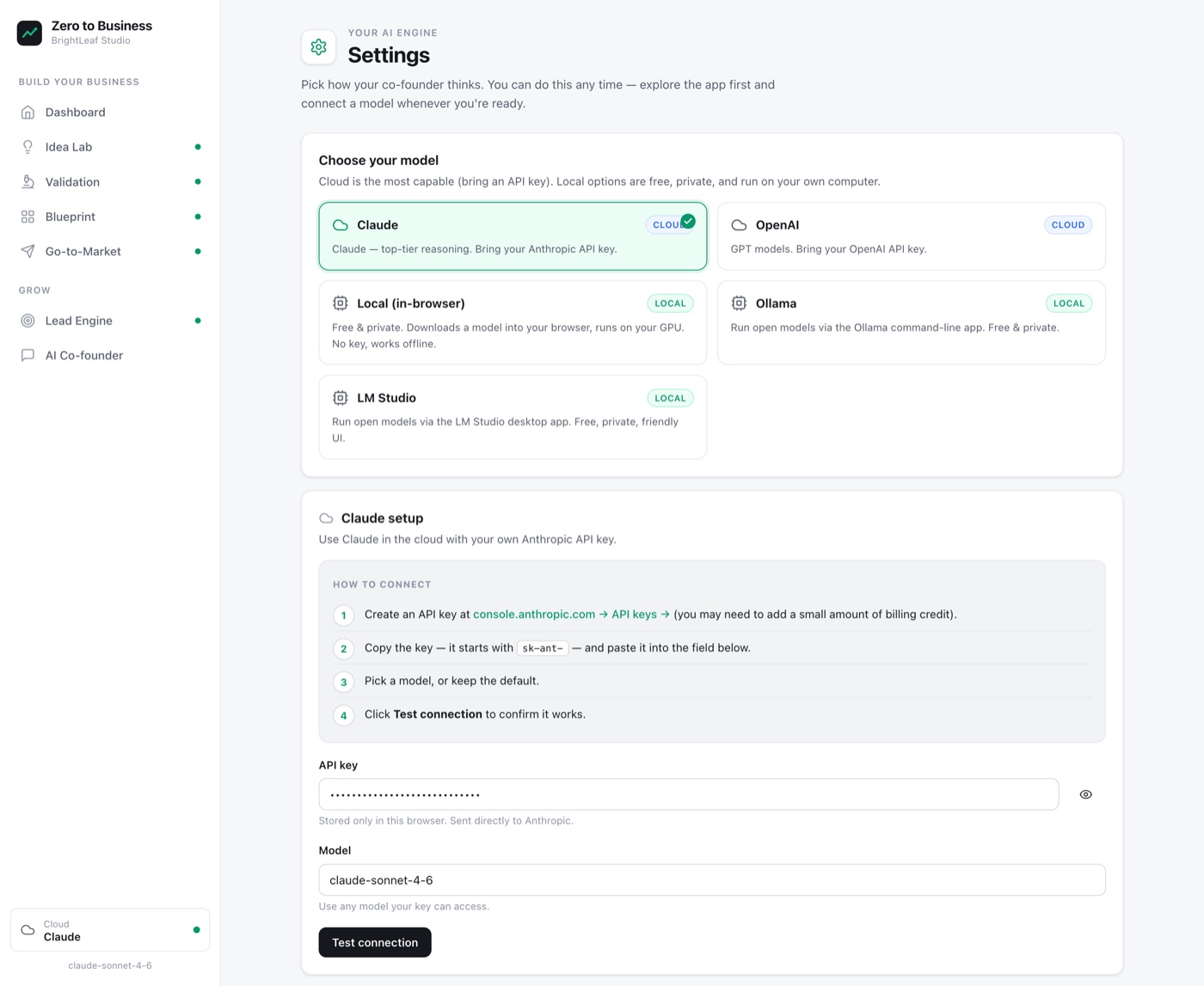Focus the API key input field
The image size is (1204, 986).
[689, 794]
